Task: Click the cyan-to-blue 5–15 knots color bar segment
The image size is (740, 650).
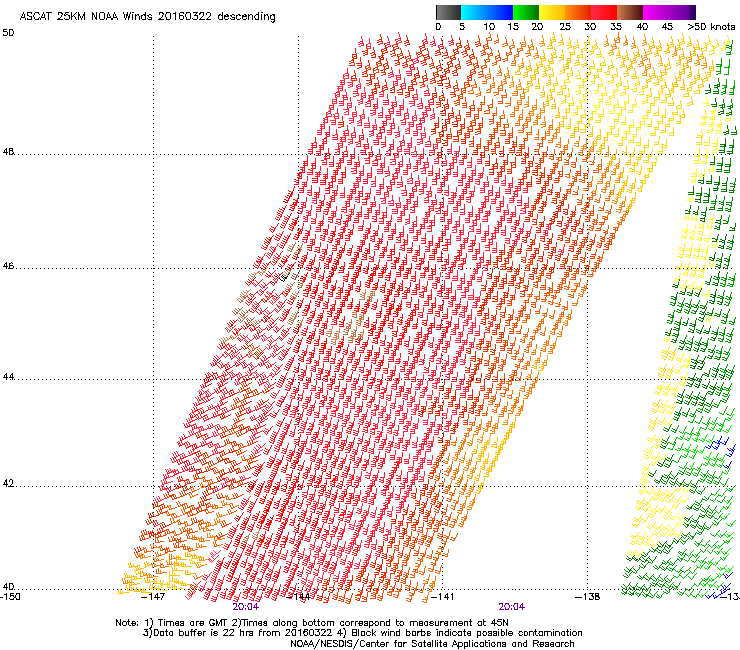Action: click(x=487, y=12)
